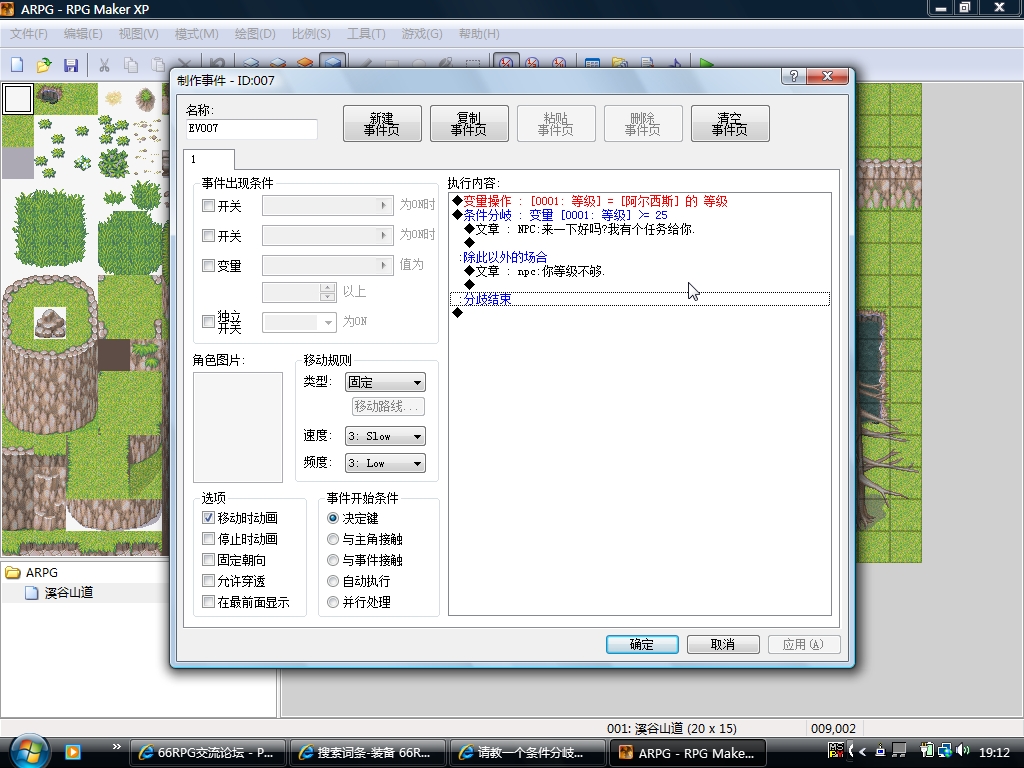Select the 自动执行 trigger radio button
This screenshot has height=768, width=1024.
pyautogui.click(x=333, y=581)
